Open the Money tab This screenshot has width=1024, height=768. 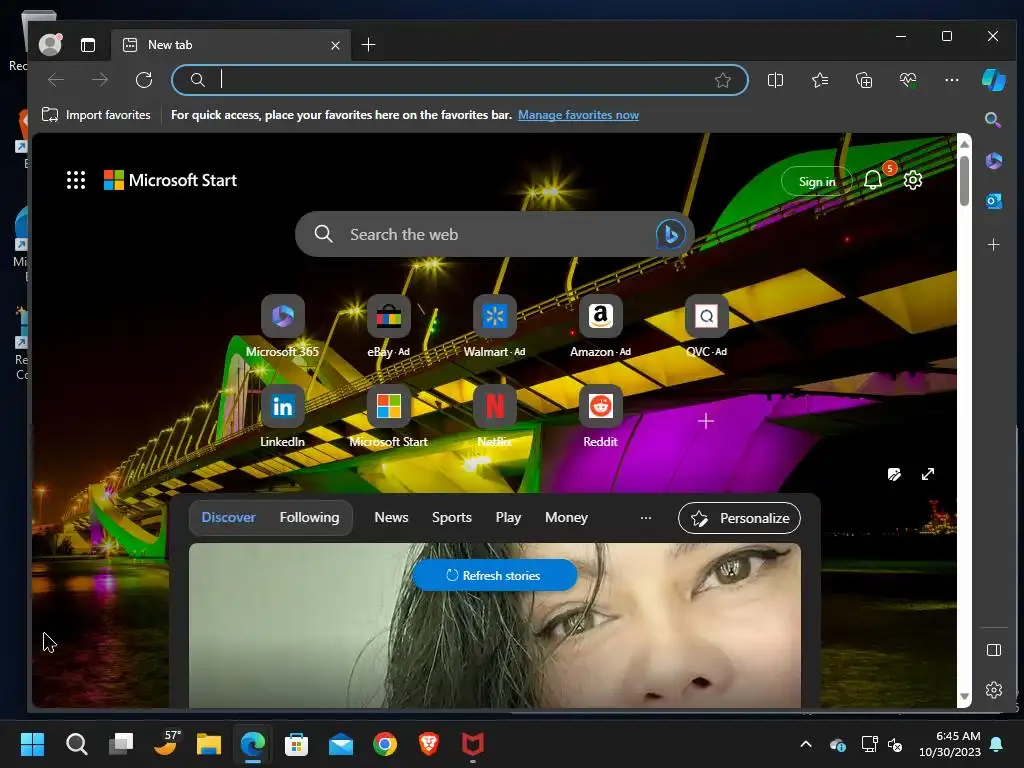coord(566,517)
